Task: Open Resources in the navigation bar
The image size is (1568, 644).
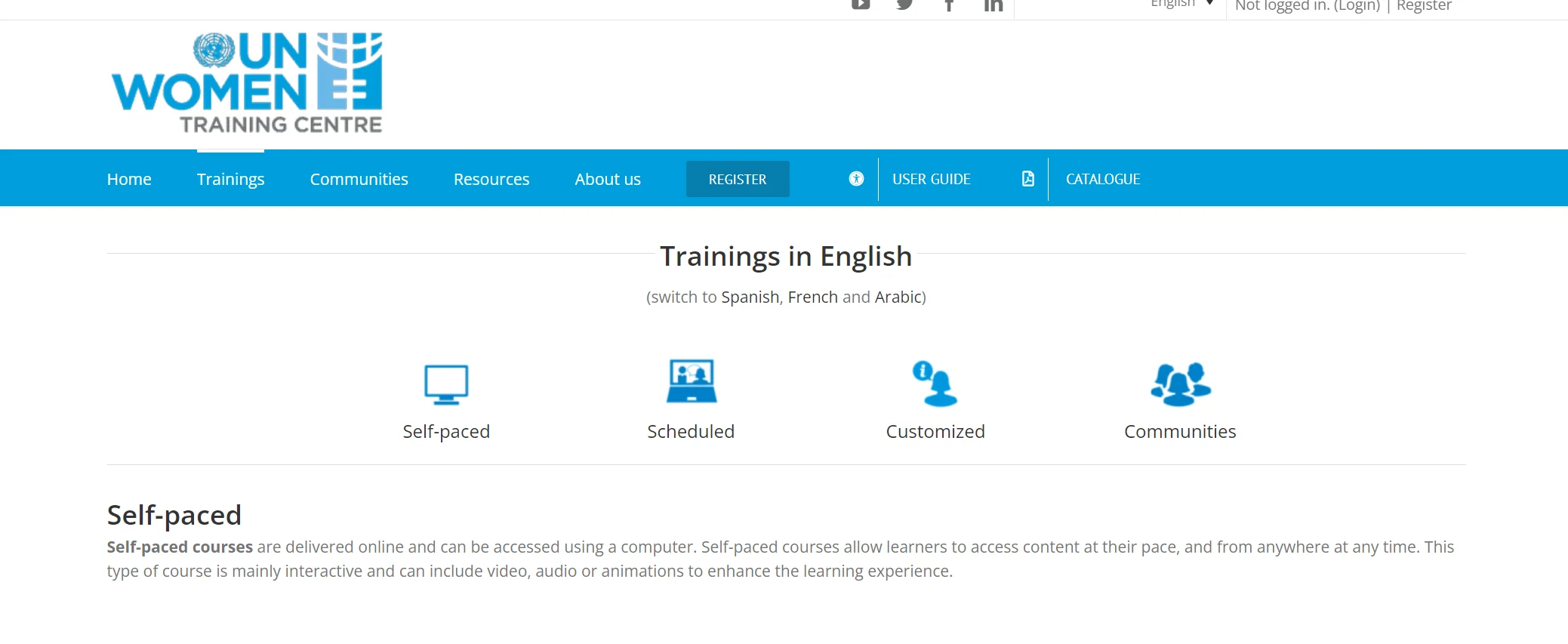Action: point(491,179)
